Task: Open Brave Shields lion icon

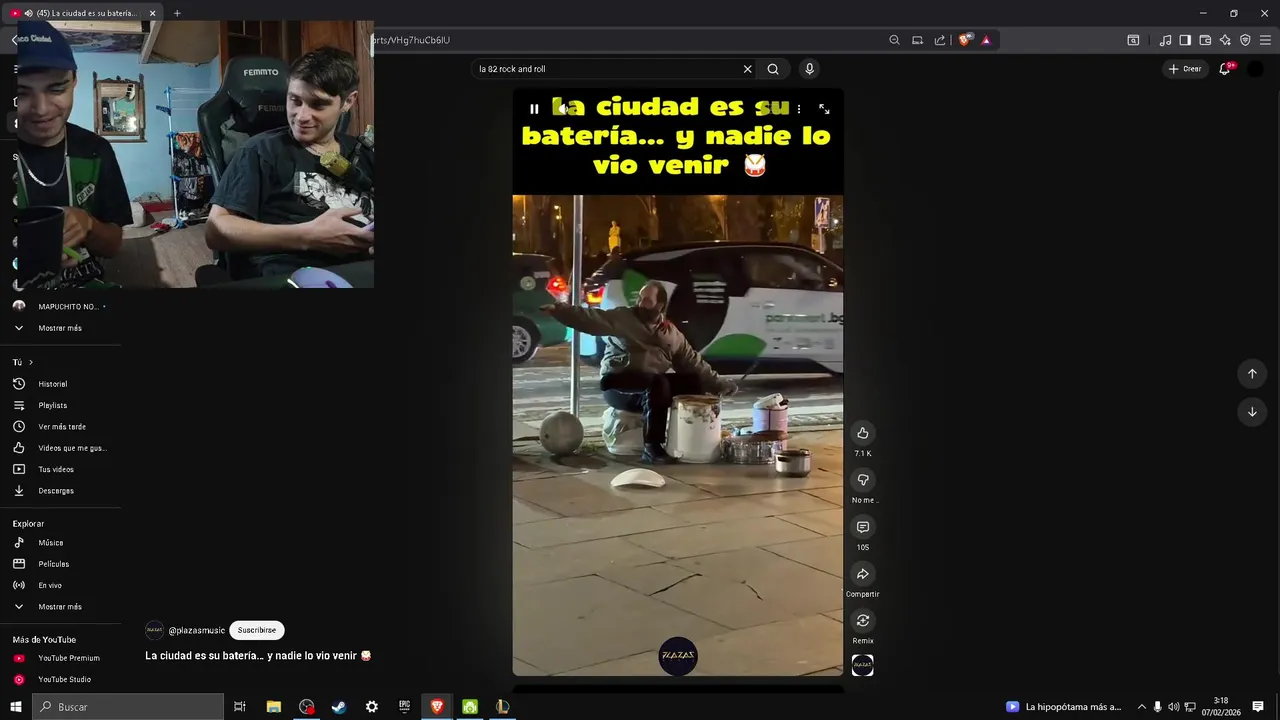Action: 964,40
